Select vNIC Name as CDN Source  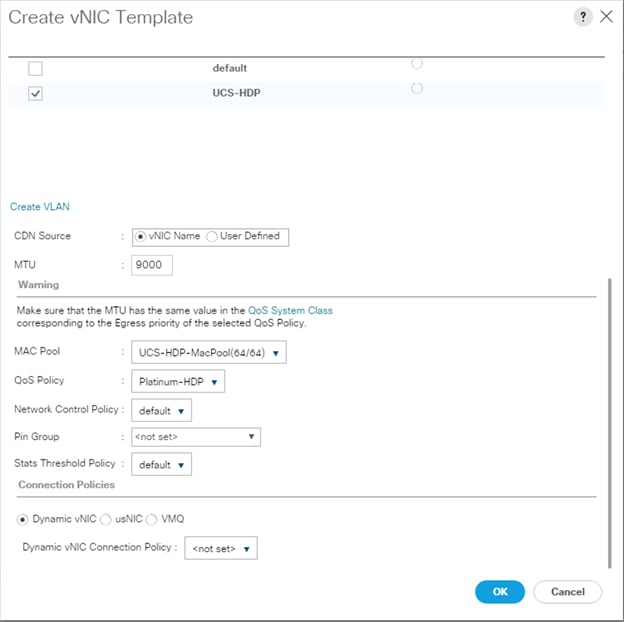pyautogui.click(x=140, y=237)
